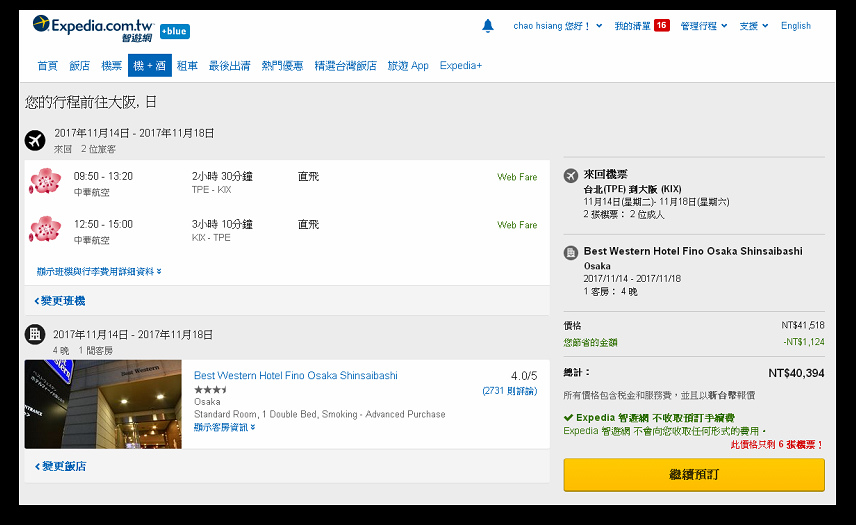Screen dimensions: 856x525
Task: Select the 機+酒 package tab
Action: point(150,65)
